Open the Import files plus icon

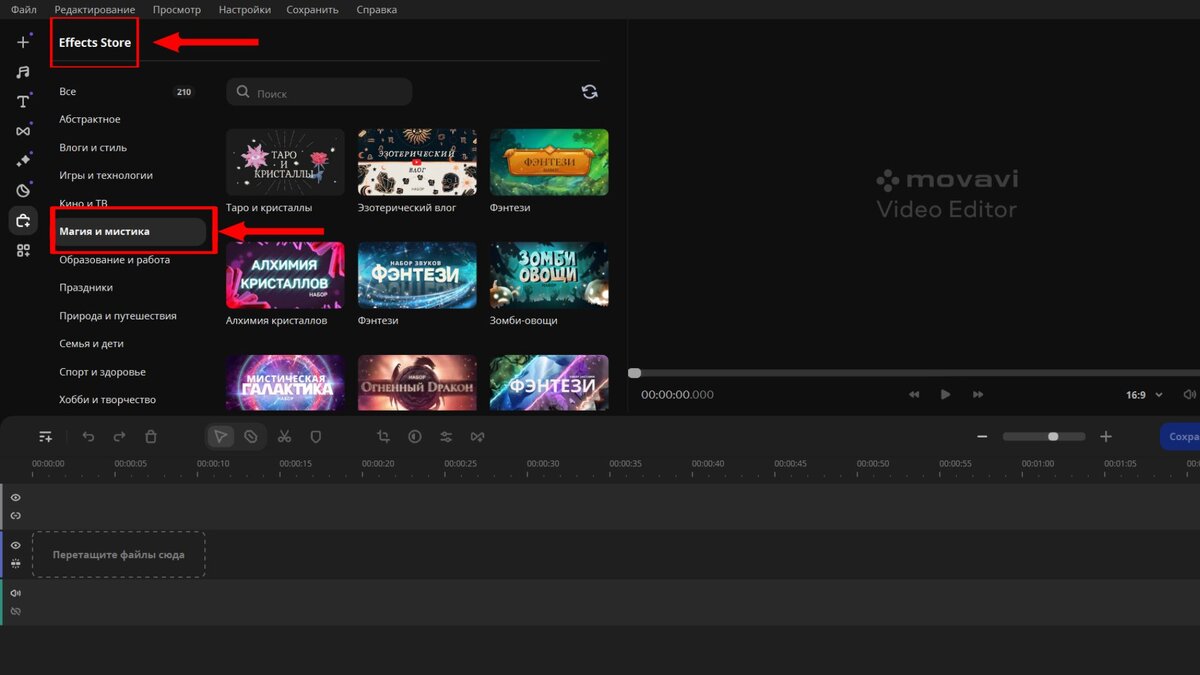pos(23,43)
